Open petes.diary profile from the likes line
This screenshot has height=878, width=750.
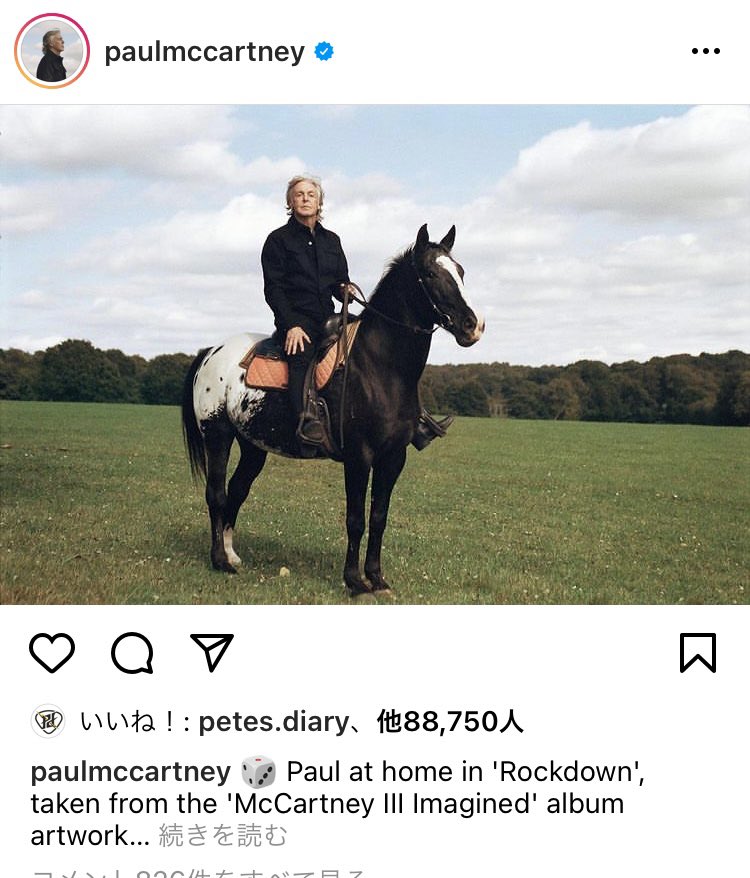point(274,722)
